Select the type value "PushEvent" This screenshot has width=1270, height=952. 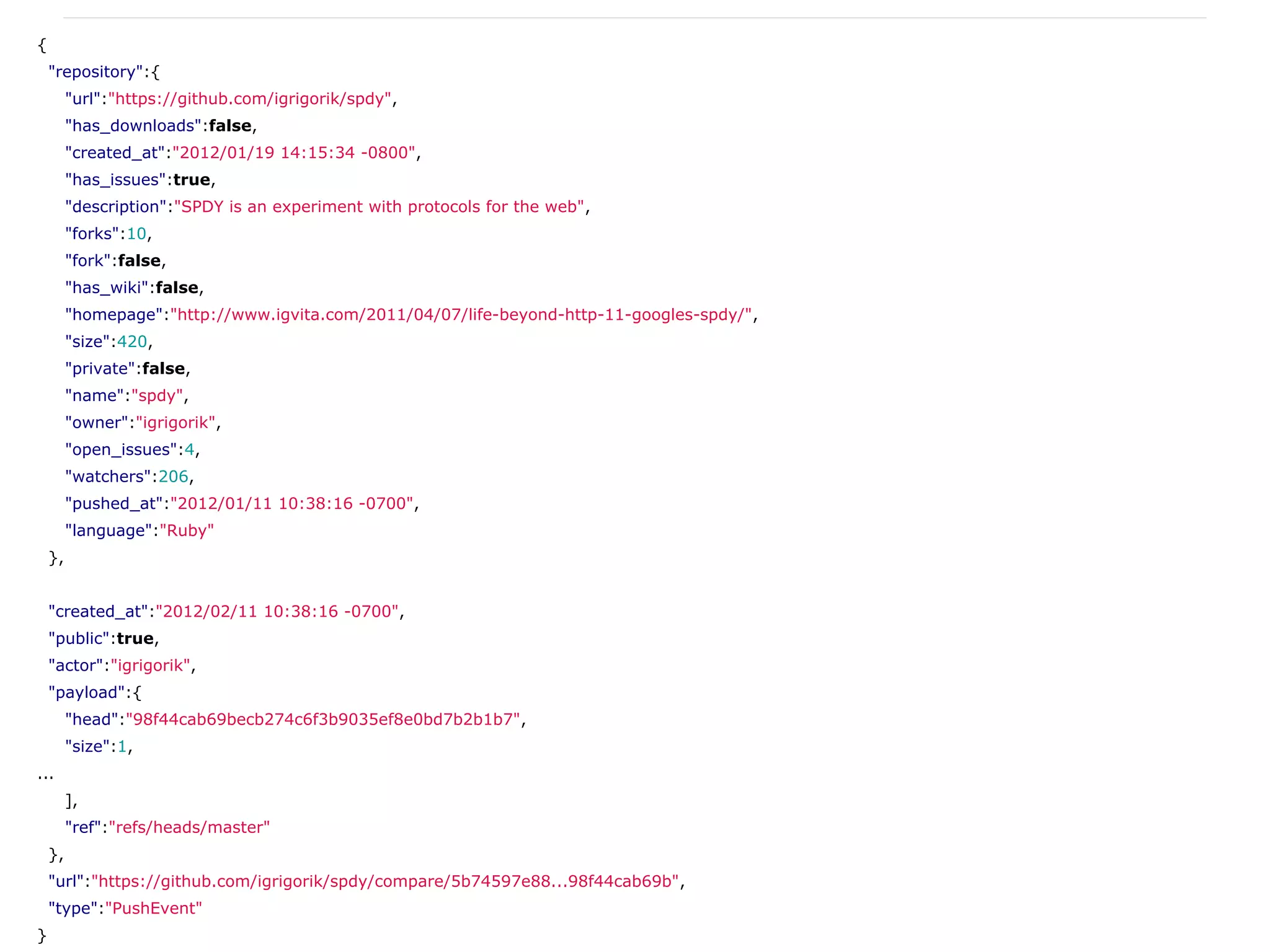[154, 909]
